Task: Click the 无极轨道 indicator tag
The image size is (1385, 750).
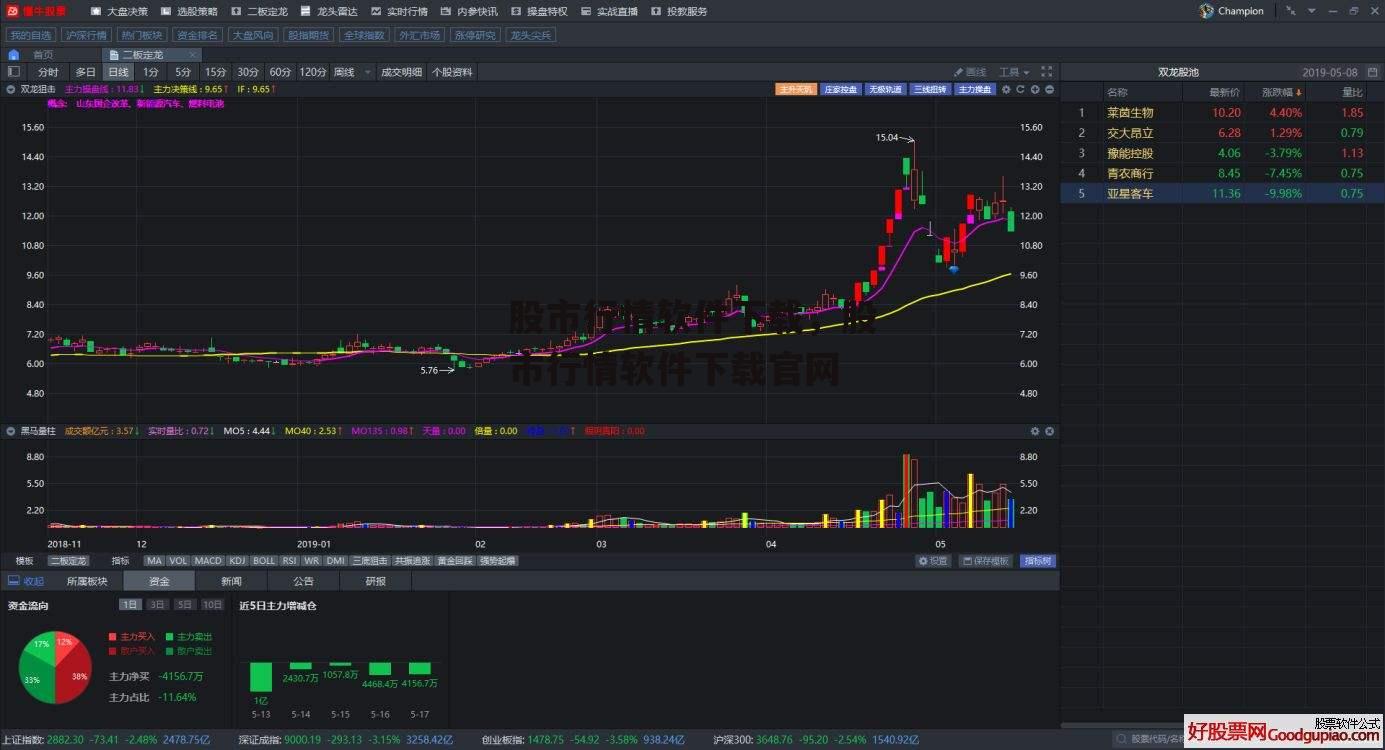Action: (x=885, y=89)
